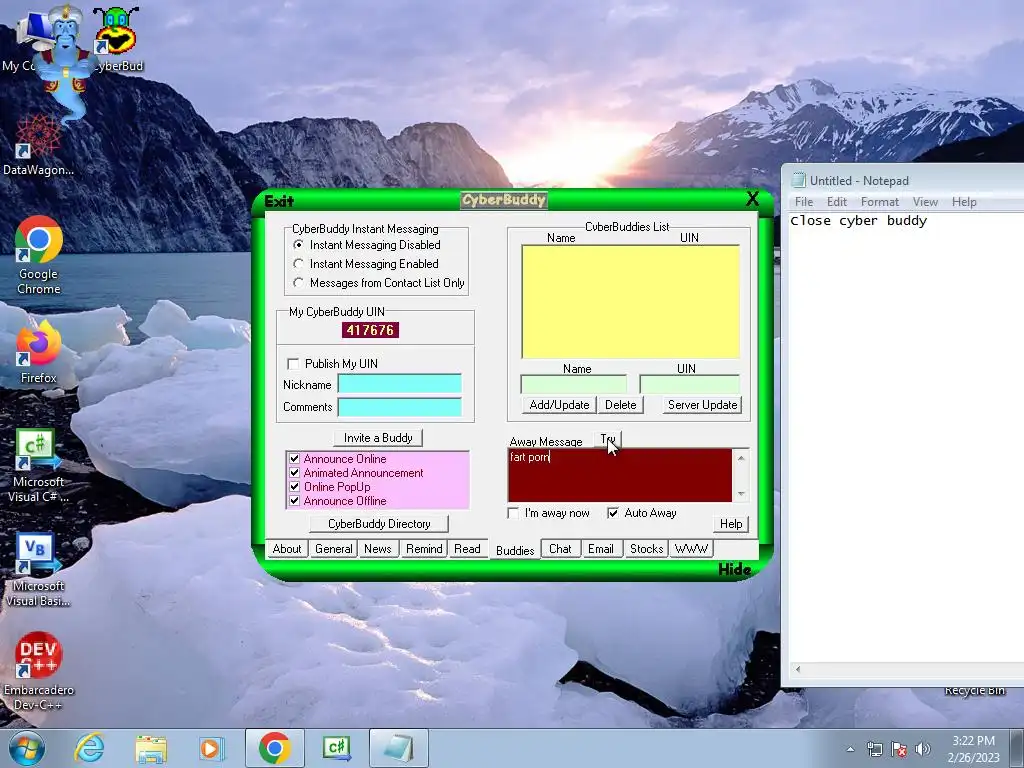Click Hide at CyberBuddy bottom corner
1024x768 pixels.
tap(735, 569)
